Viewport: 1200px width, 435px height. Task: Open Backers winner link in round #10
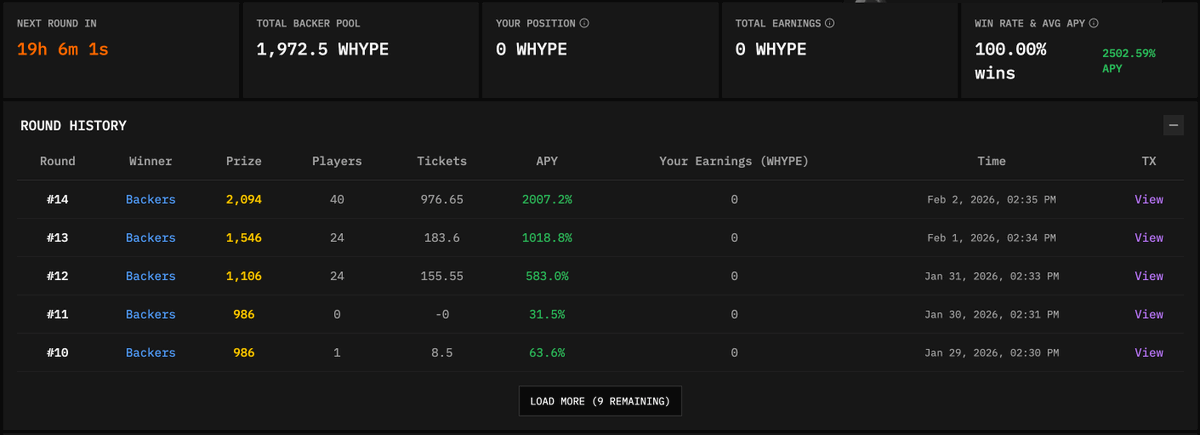click(x=151, y=352)
